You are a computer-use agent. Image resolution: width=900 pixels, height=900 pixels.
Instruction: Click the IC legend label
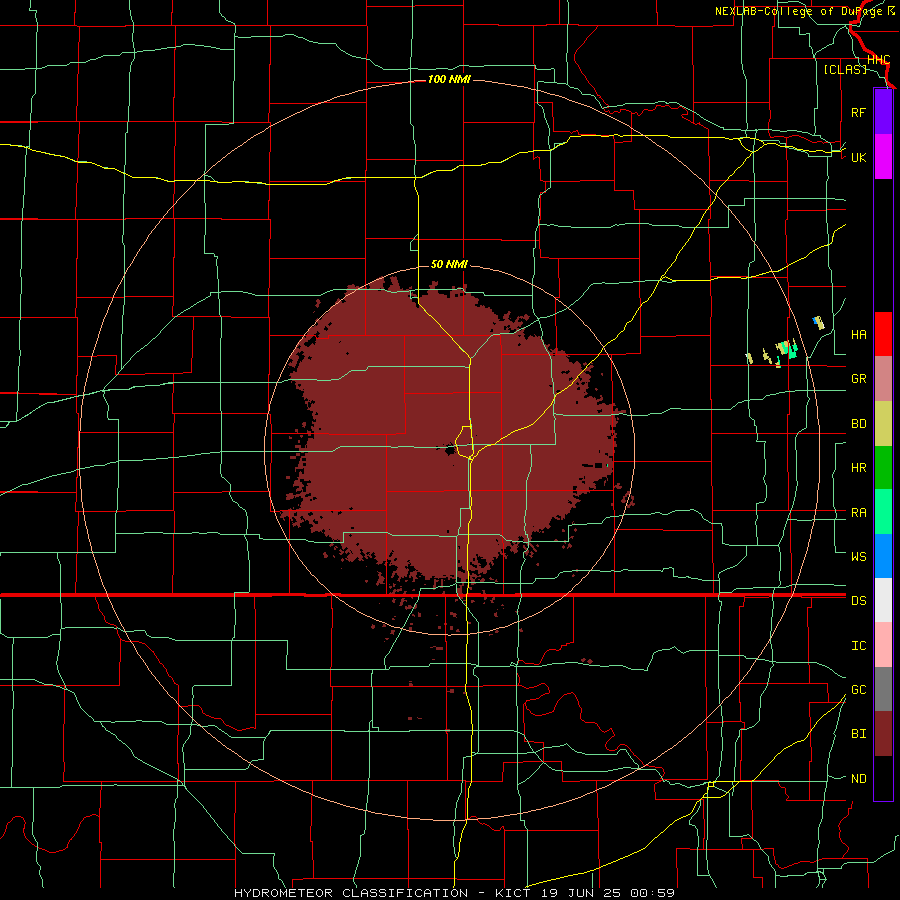(858, 646)
